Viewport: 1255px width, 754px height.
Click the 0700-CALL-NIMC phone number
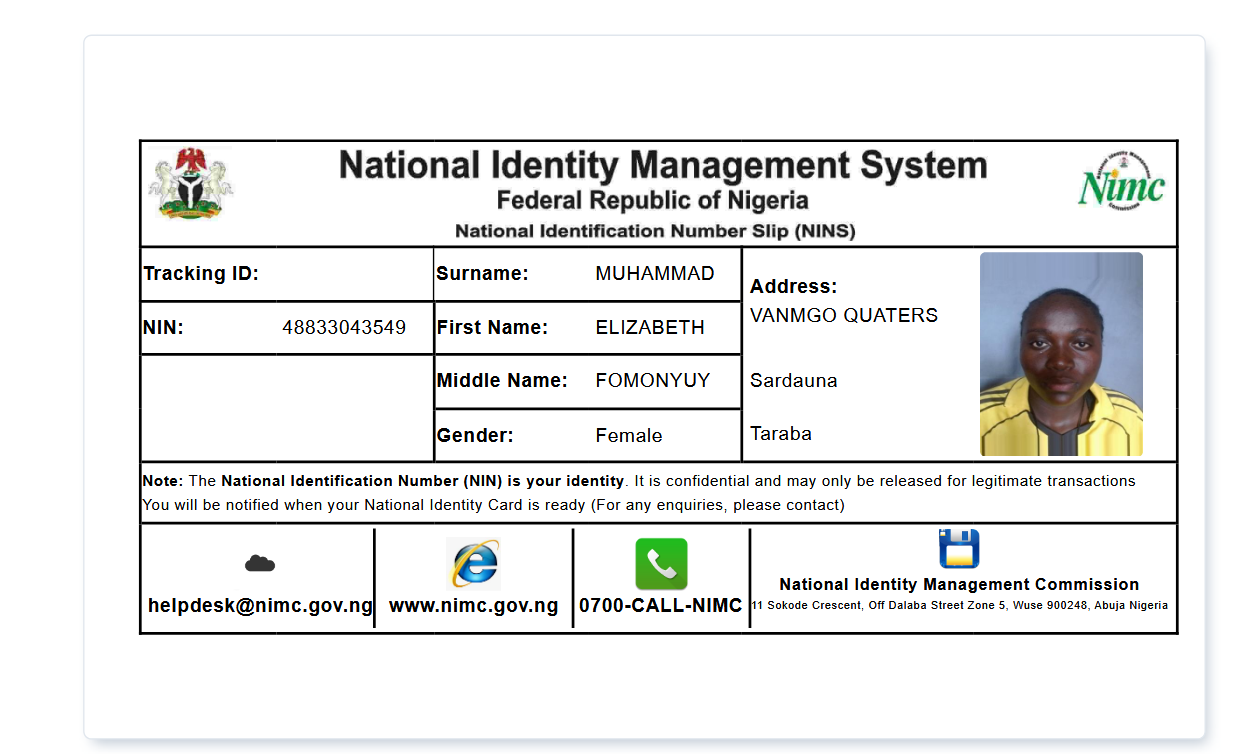[x=661, y=605]
